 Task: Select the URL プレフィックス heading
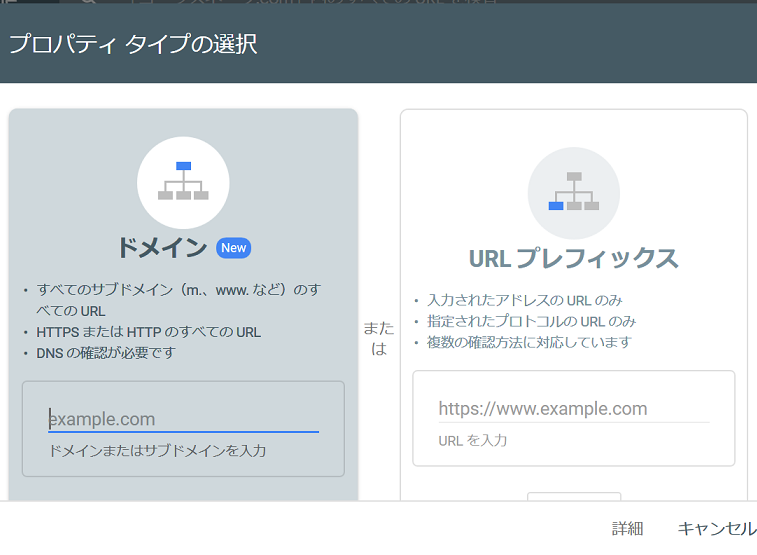point(574,258)
